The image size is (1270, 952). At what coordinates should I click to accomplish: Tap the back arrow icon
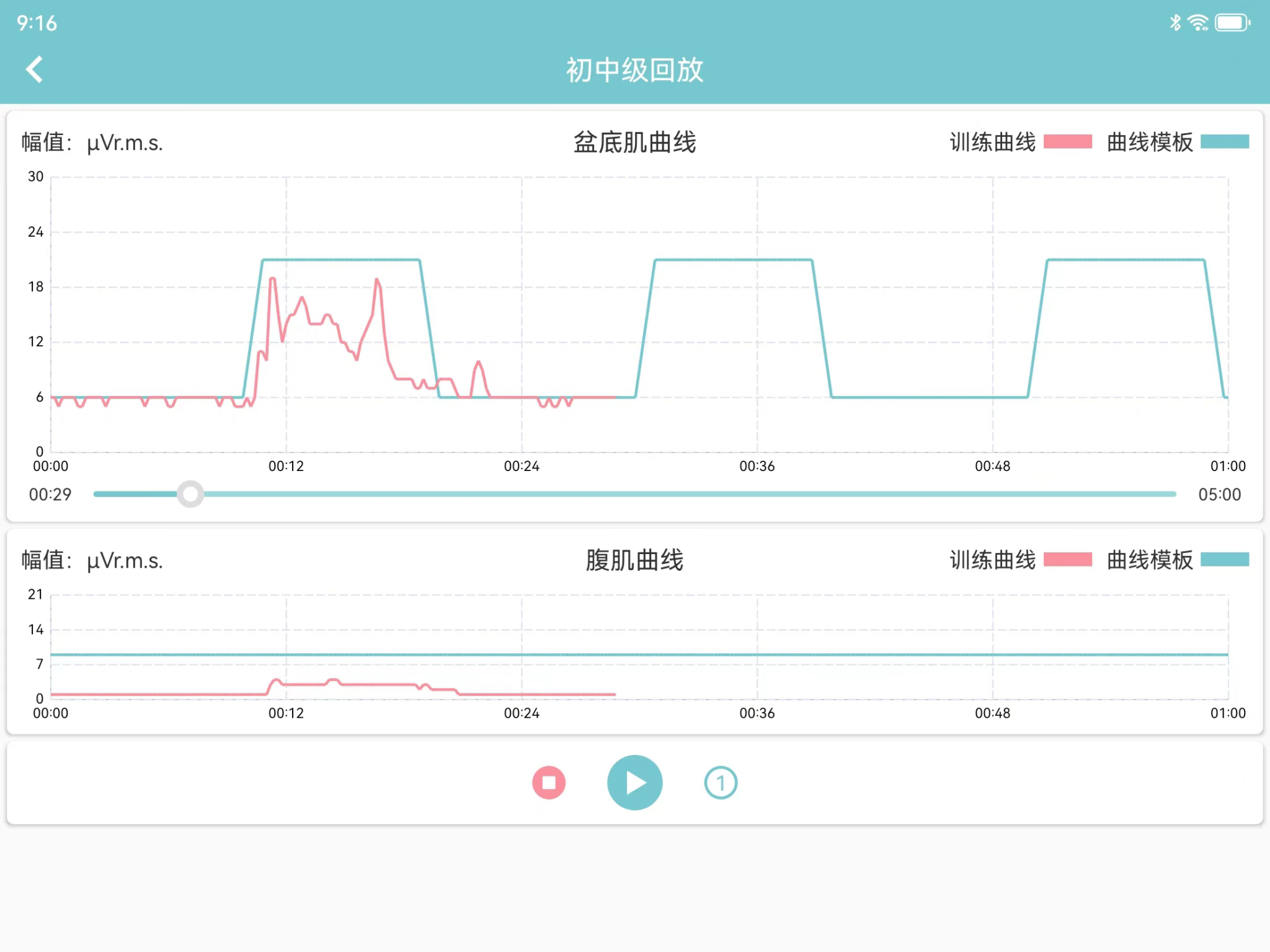tap(35, 69)
